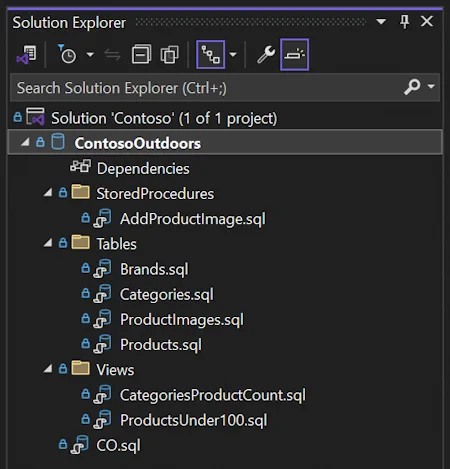Select the Dependencies node

click(143, 168)
